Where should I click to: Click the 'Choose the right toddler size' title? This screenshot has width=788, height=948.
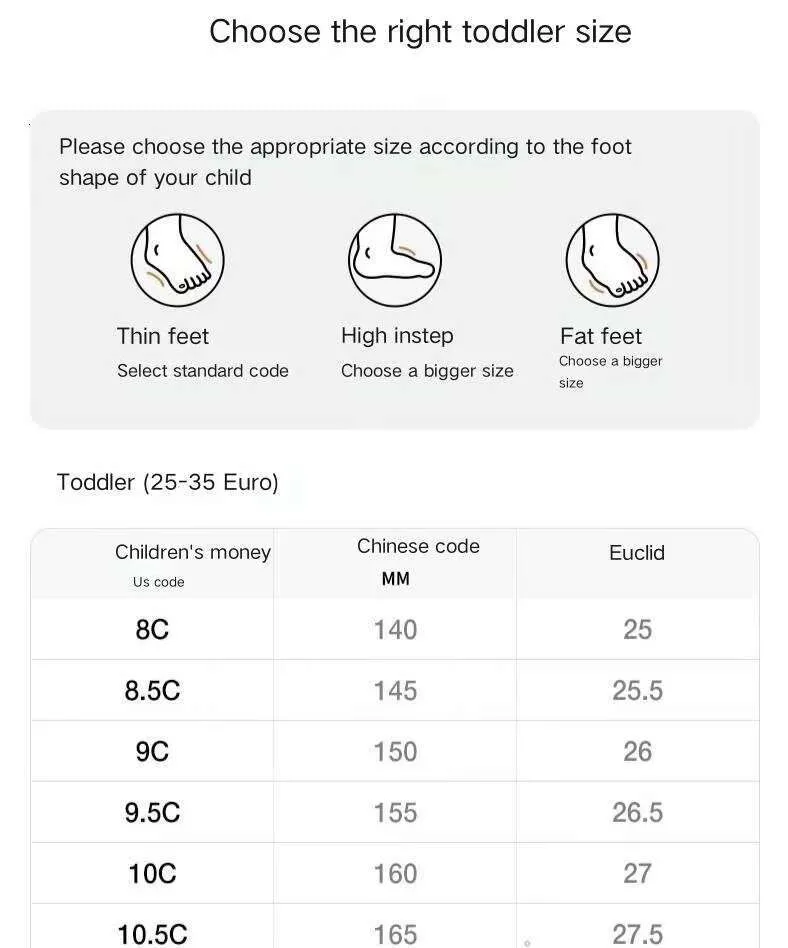[420, 32]
